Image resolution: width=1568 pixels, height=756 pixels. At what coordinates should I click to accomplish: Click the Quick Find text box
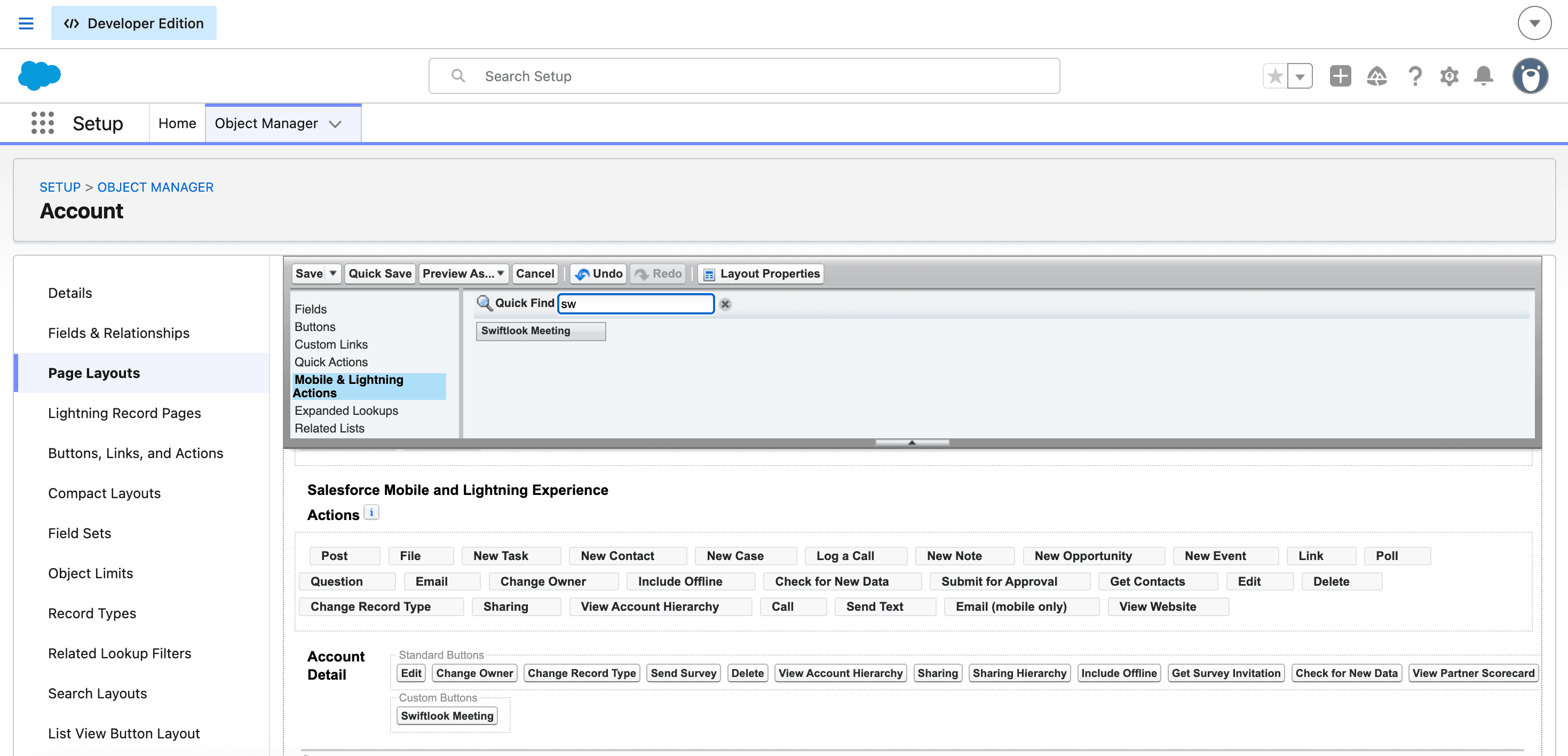[x=636, y=304]
